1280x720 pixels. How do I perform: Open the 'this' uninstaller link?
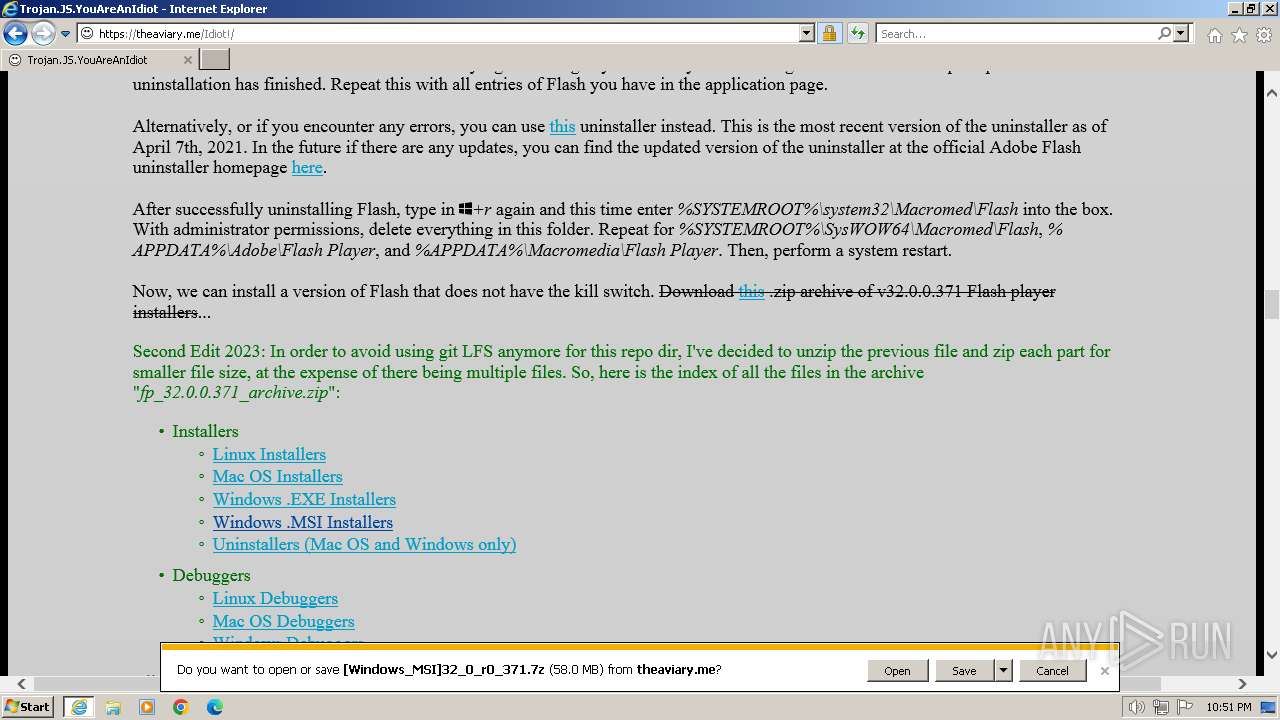coord(562,126)
